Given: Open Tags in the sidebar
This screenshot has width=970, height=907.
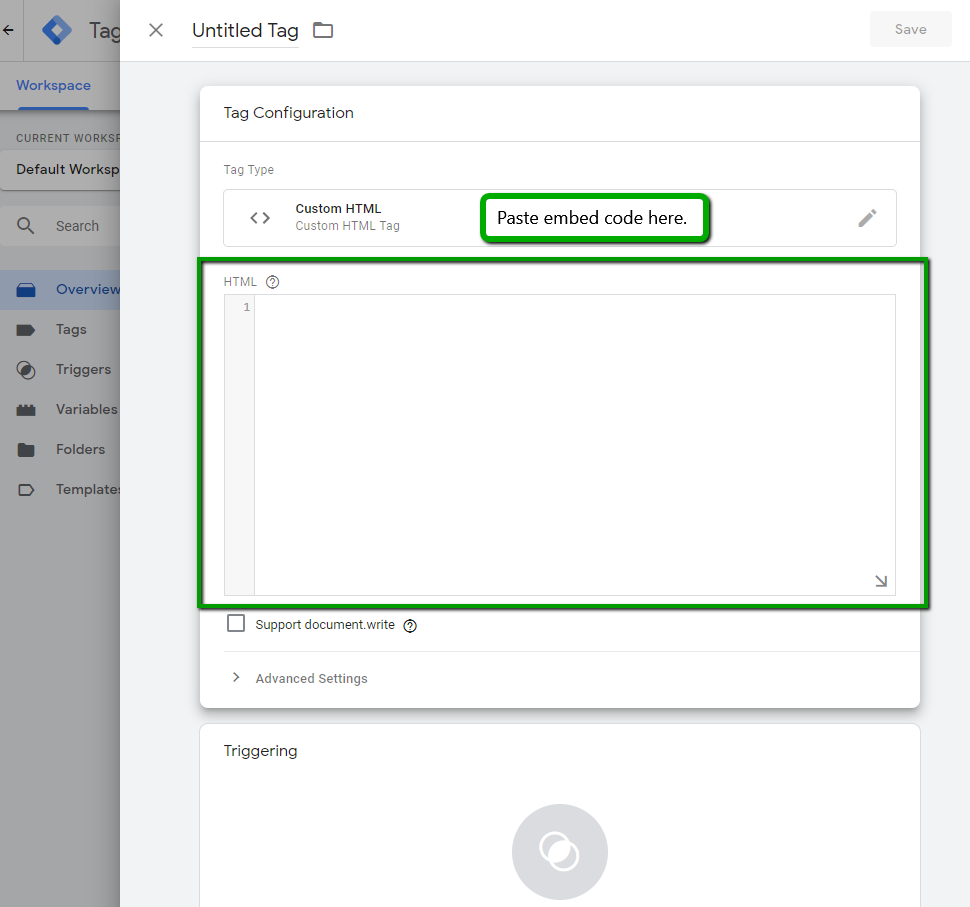Looking at the screenshot, I should click(70, 329).
